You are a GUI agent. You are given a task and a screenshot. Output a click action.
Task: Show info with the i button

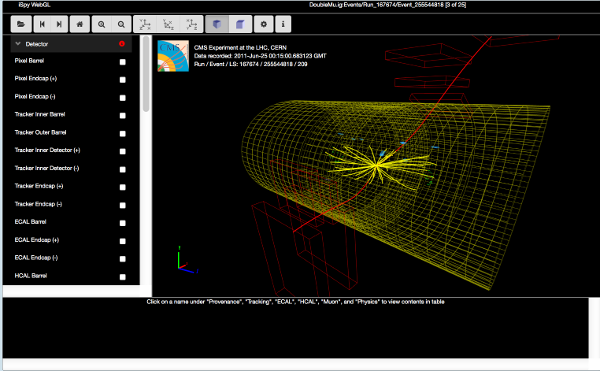[x=283, y=24]
